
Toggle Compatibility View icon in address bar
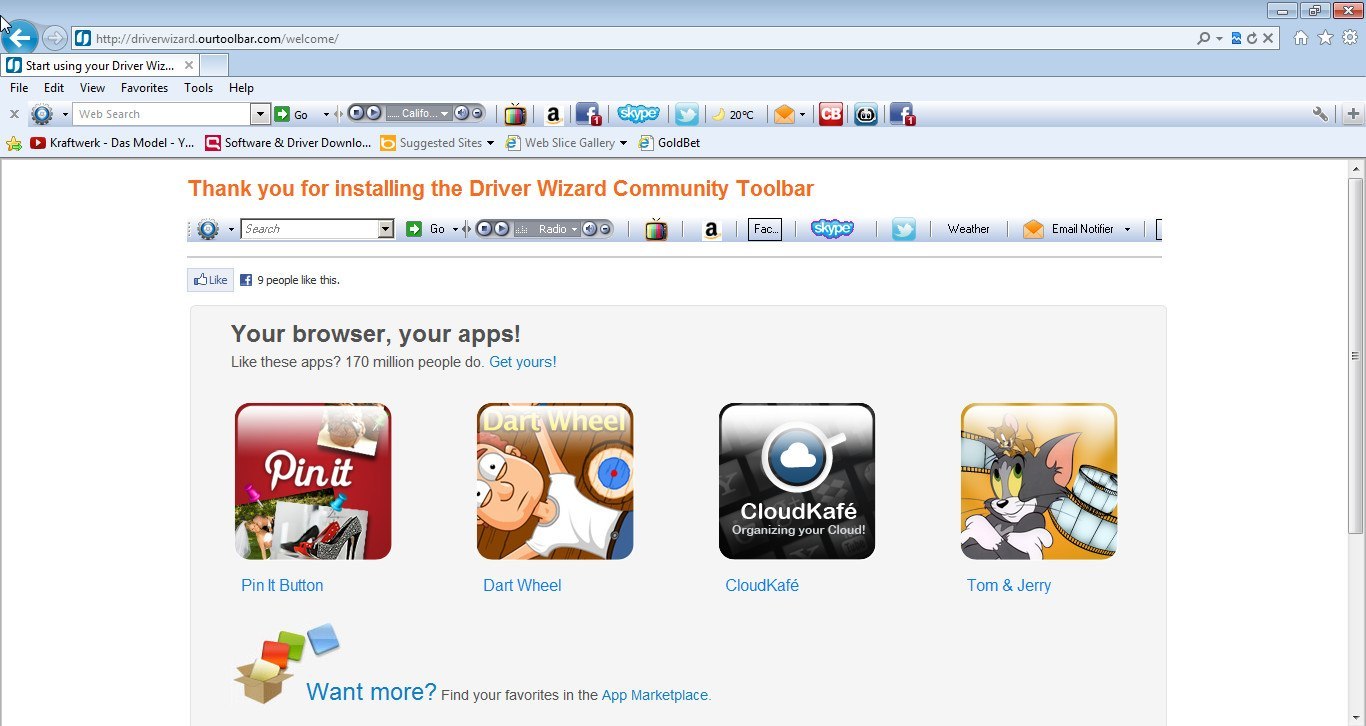point(1237,38)
